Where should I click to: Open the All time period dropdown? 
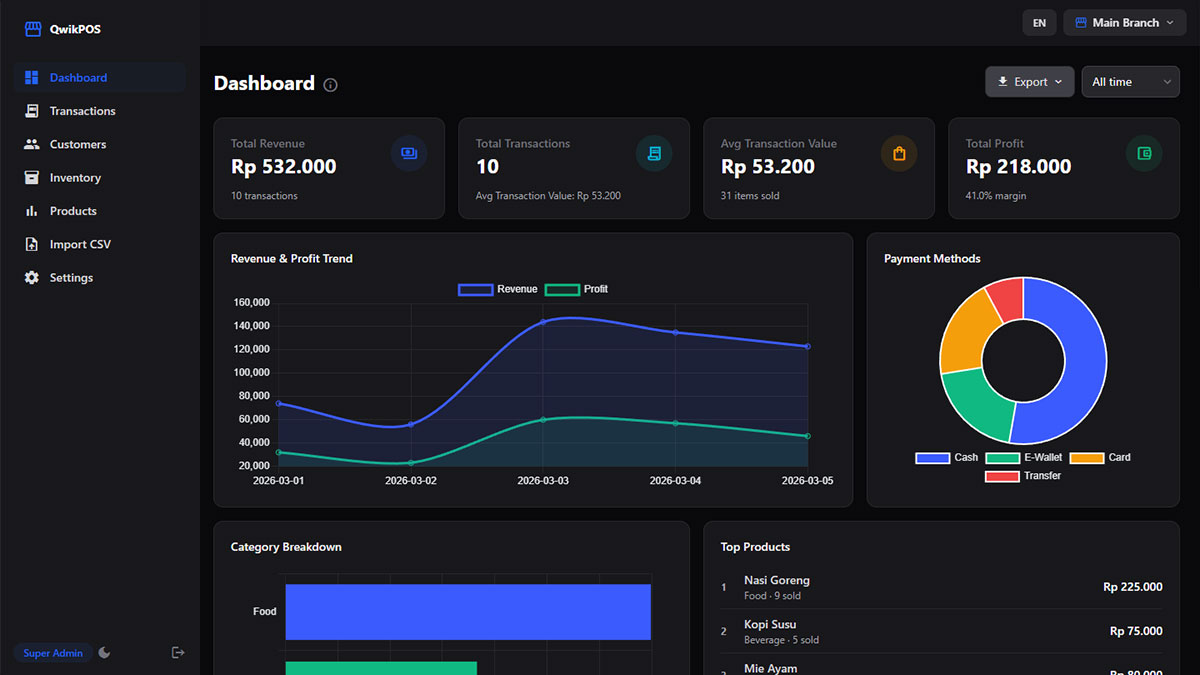1131,82
